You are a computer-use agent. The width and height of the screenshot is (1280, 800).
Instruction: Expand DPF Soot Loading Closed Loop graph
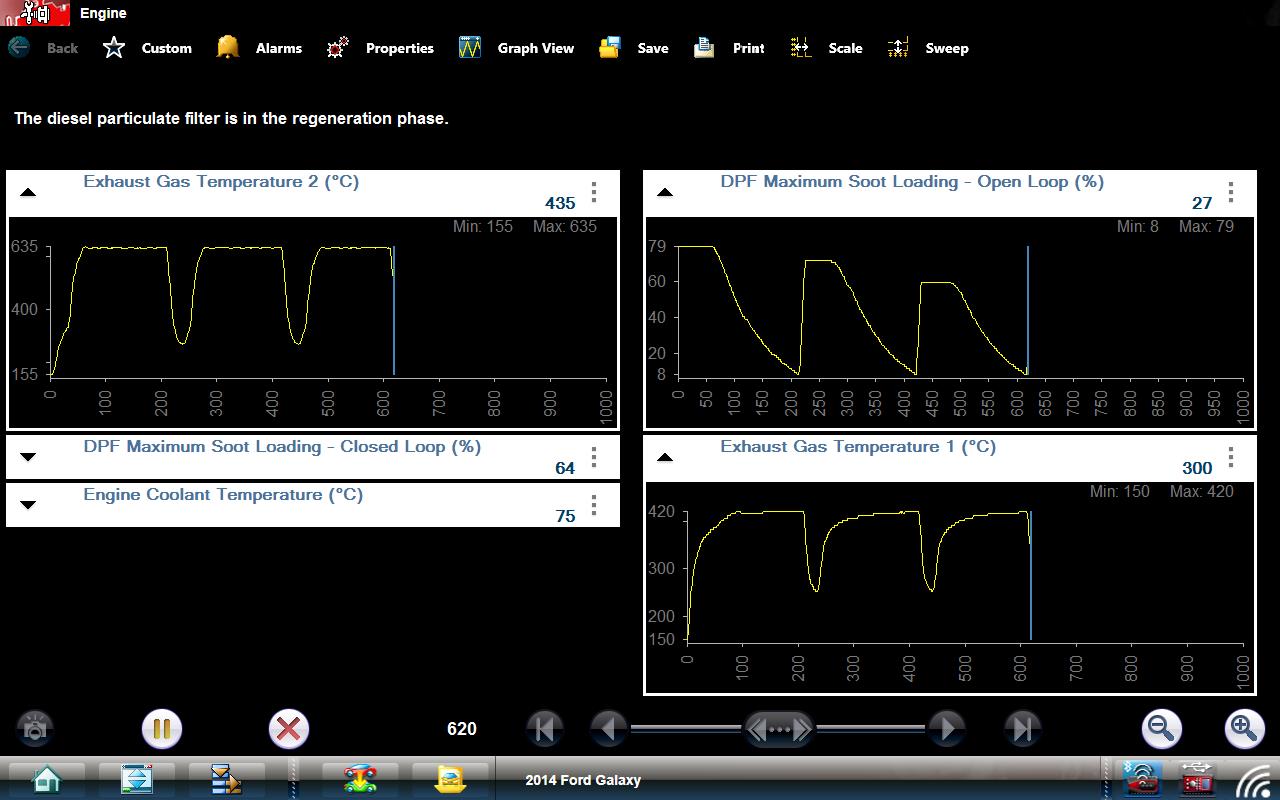pyautogui.click(x=28, y=457)
